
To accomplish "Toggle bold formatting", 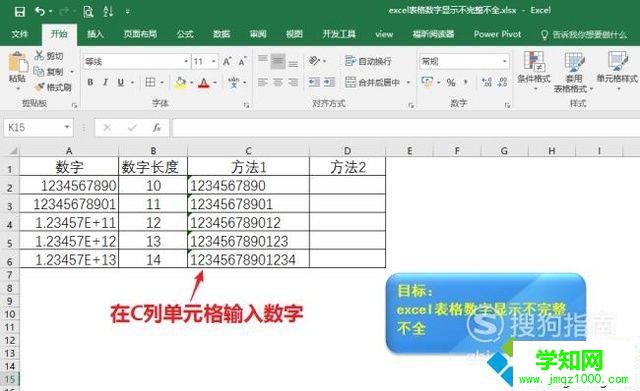I will pyautogui.click(x=90, y=82).
